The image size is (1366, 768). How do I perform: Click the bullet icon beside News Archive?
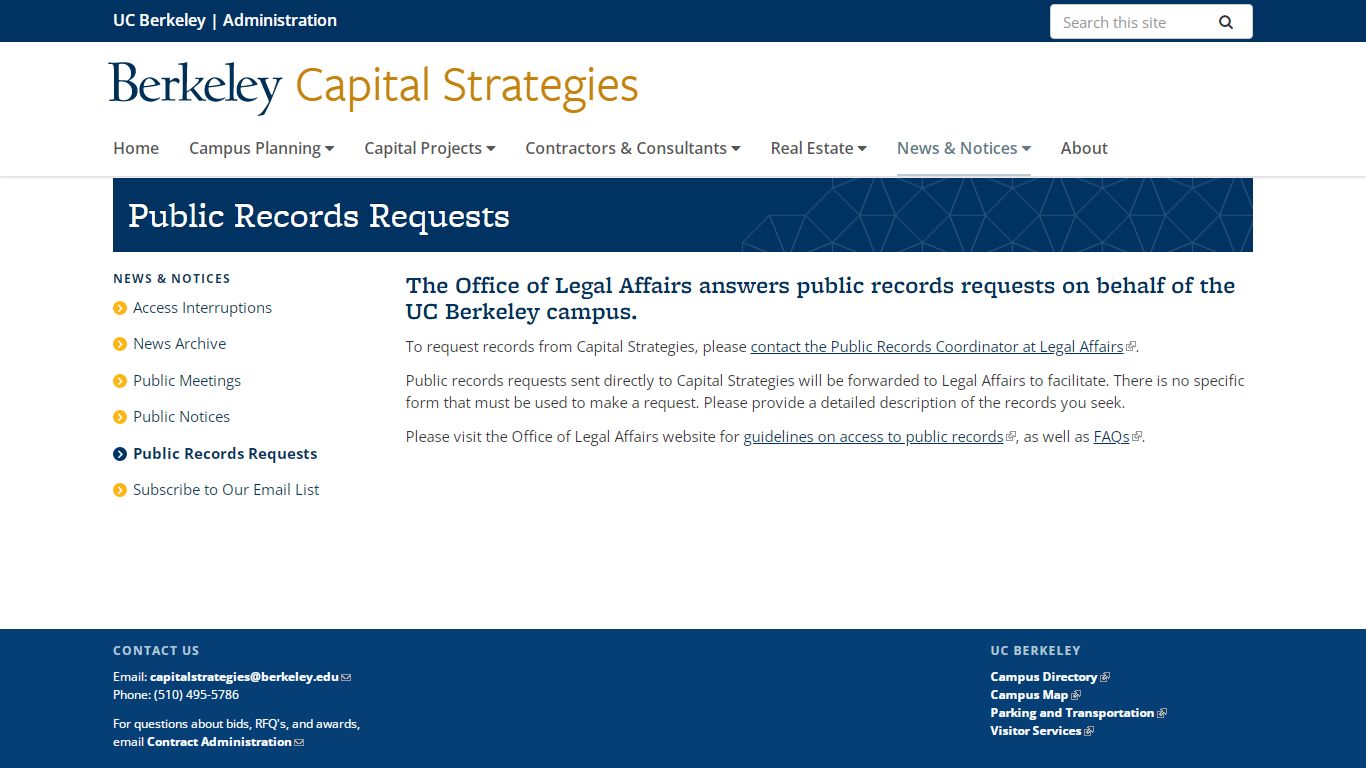pos(120,344)
